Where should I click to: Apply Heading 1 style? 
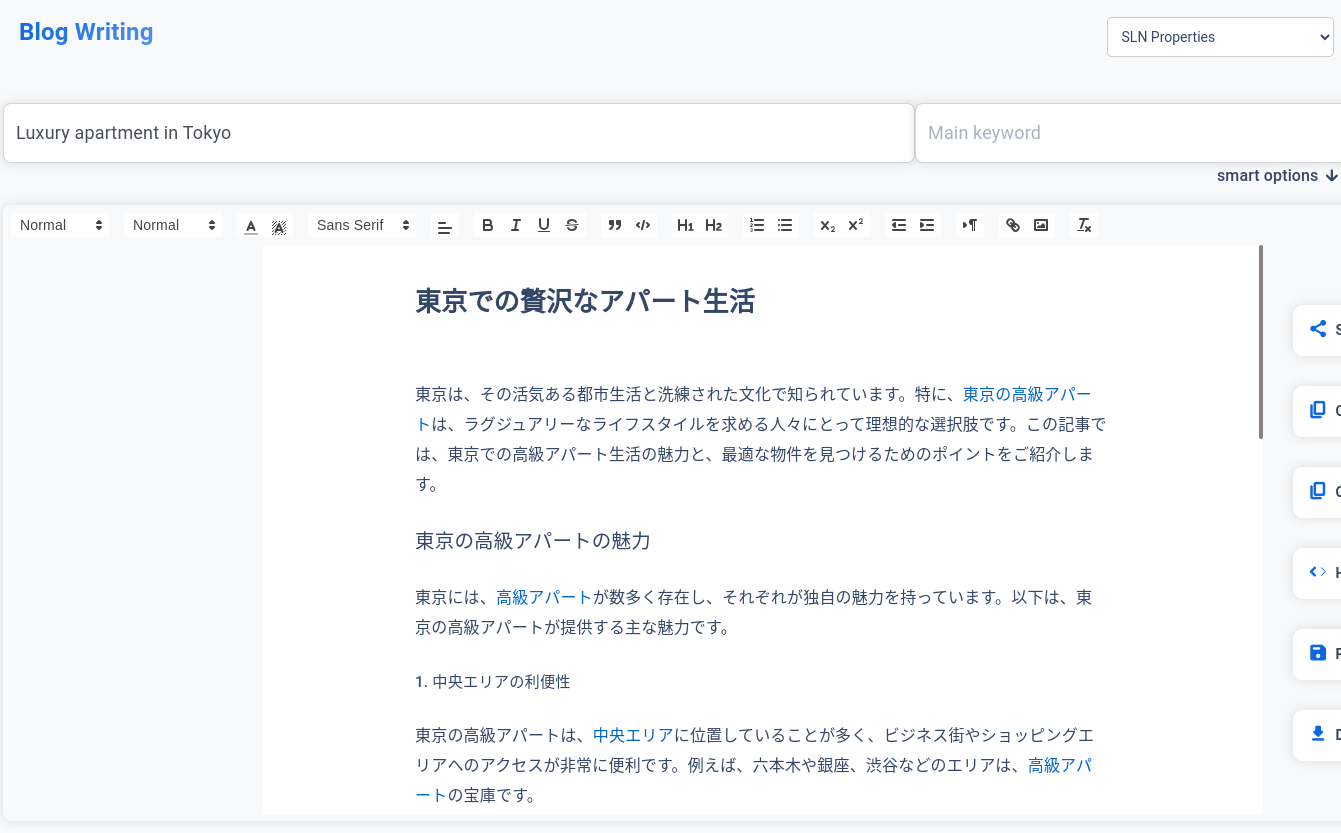pos(685,225)
